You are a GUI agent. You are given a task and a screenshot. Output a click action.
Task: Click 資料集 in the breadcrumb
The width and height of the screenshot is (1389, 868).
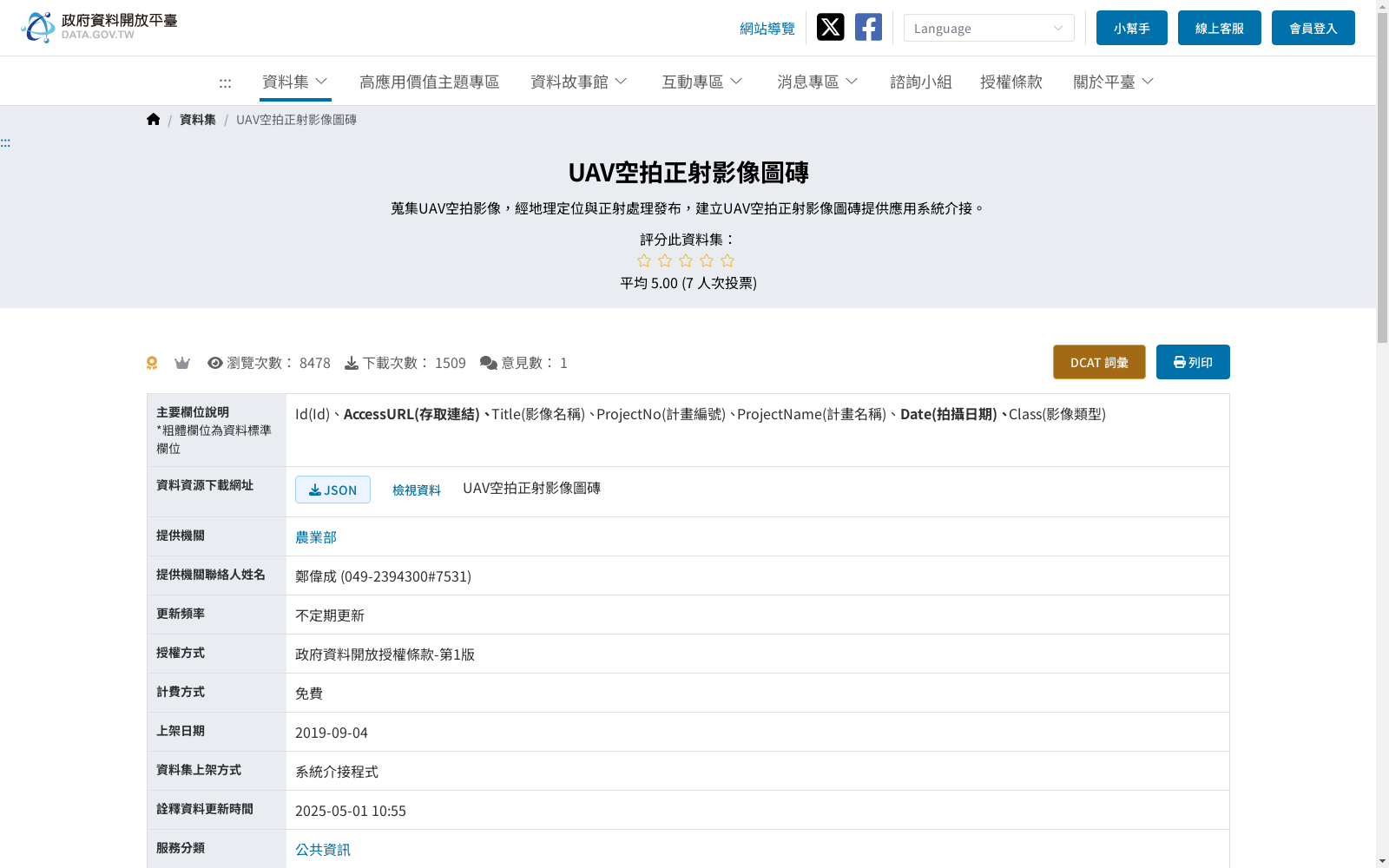pos(198,120)
